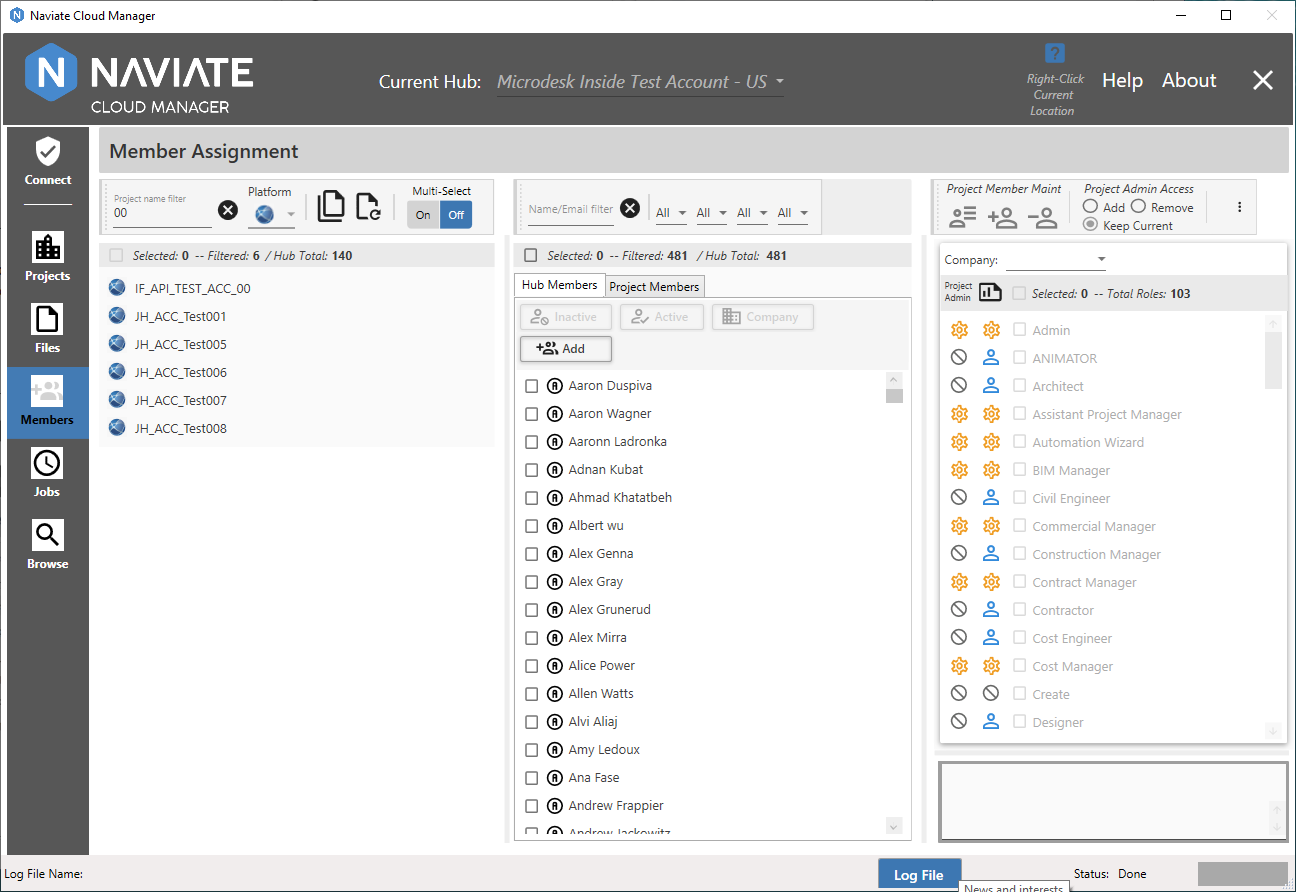
Task: Turn Multi-Select On
Action: click(x=423, y=215)
